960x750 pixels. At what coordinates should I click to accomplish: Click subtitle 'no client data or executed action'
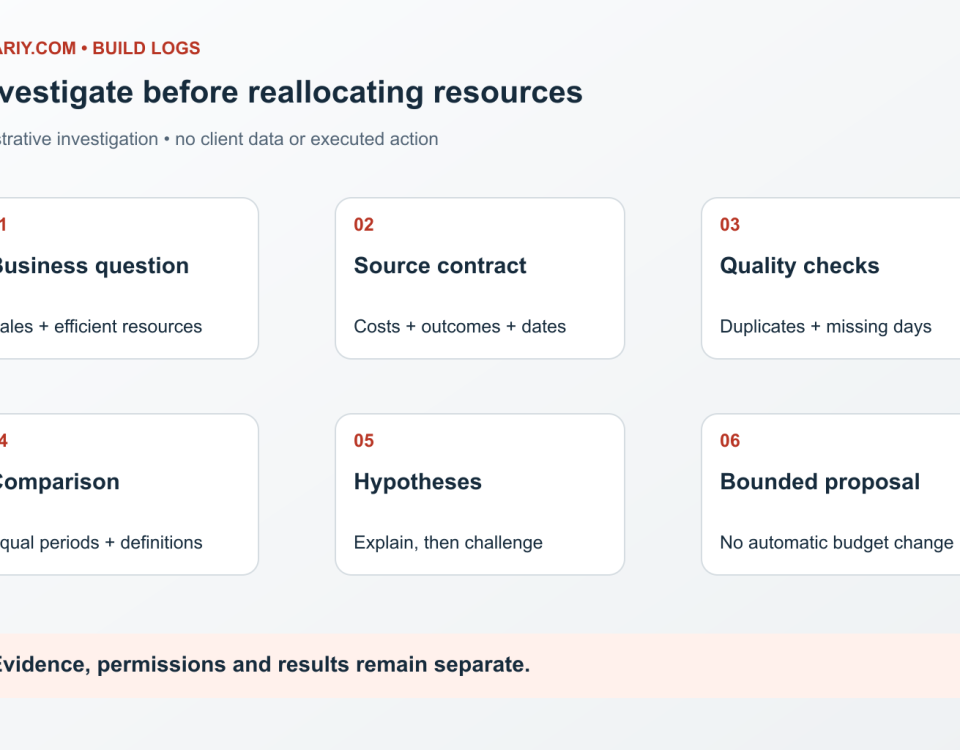tap(307, 139)
